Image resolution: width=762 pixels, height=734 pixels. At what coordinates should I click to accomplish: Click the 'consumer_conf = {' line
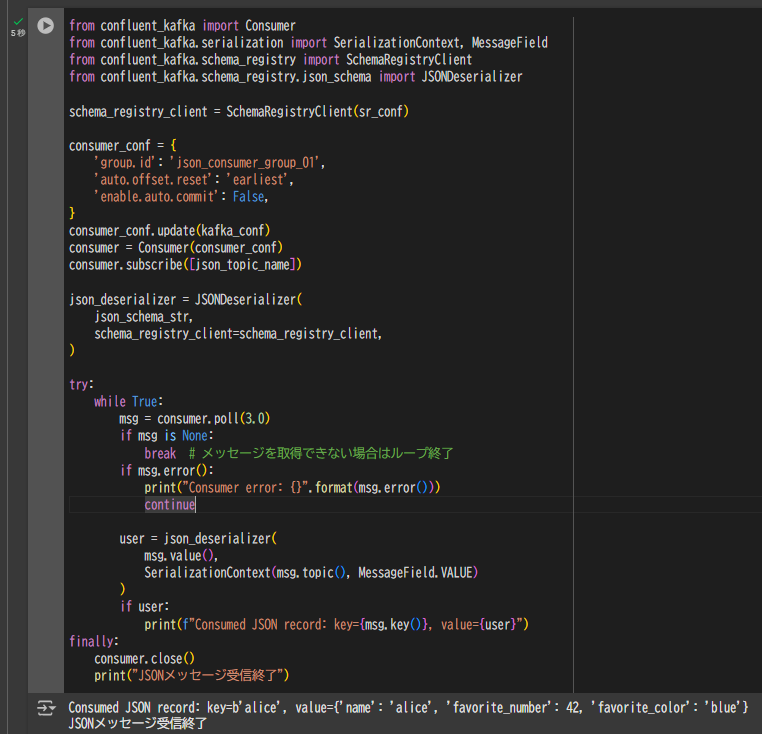click(122, 145)
